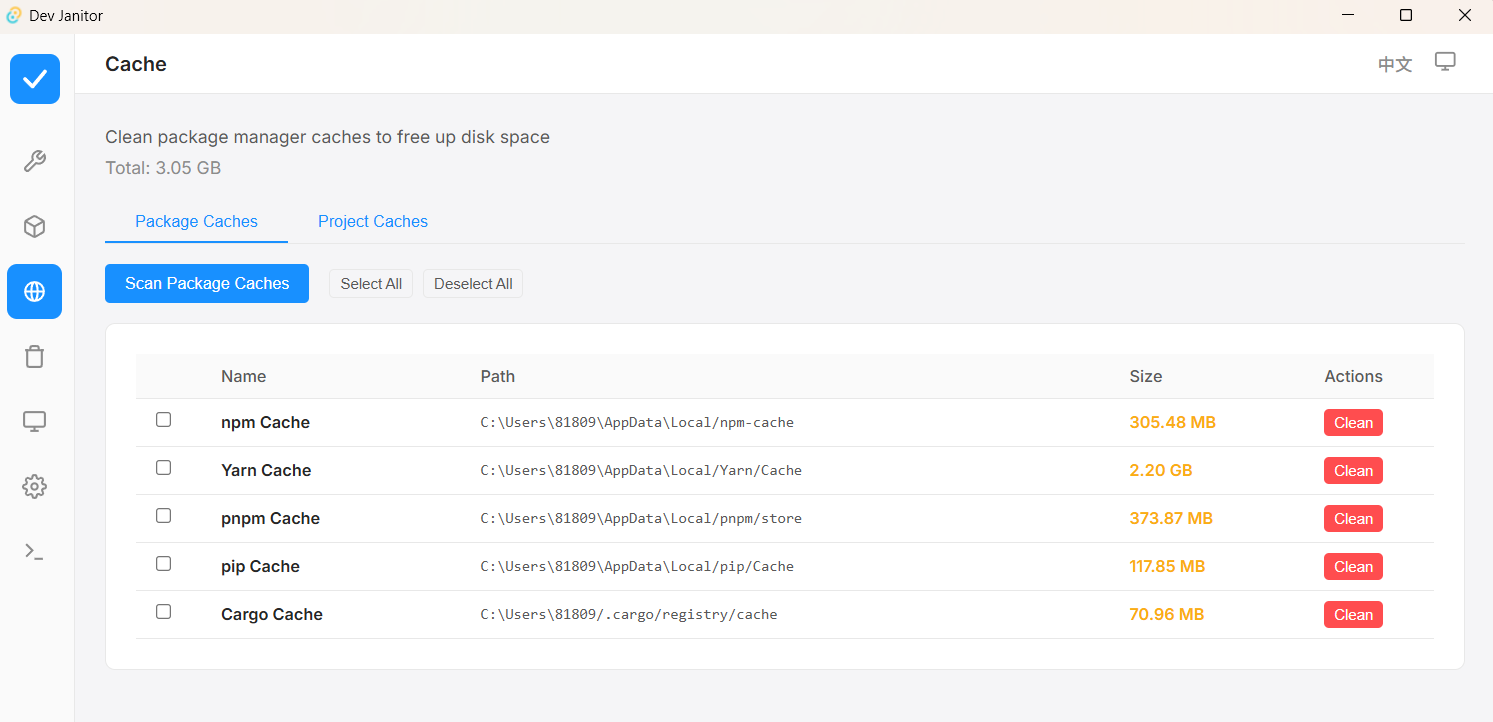Screen dimensions: 1493x722
Task: Switch to the Project Caches tab
Action: click(x=373, y=222)
